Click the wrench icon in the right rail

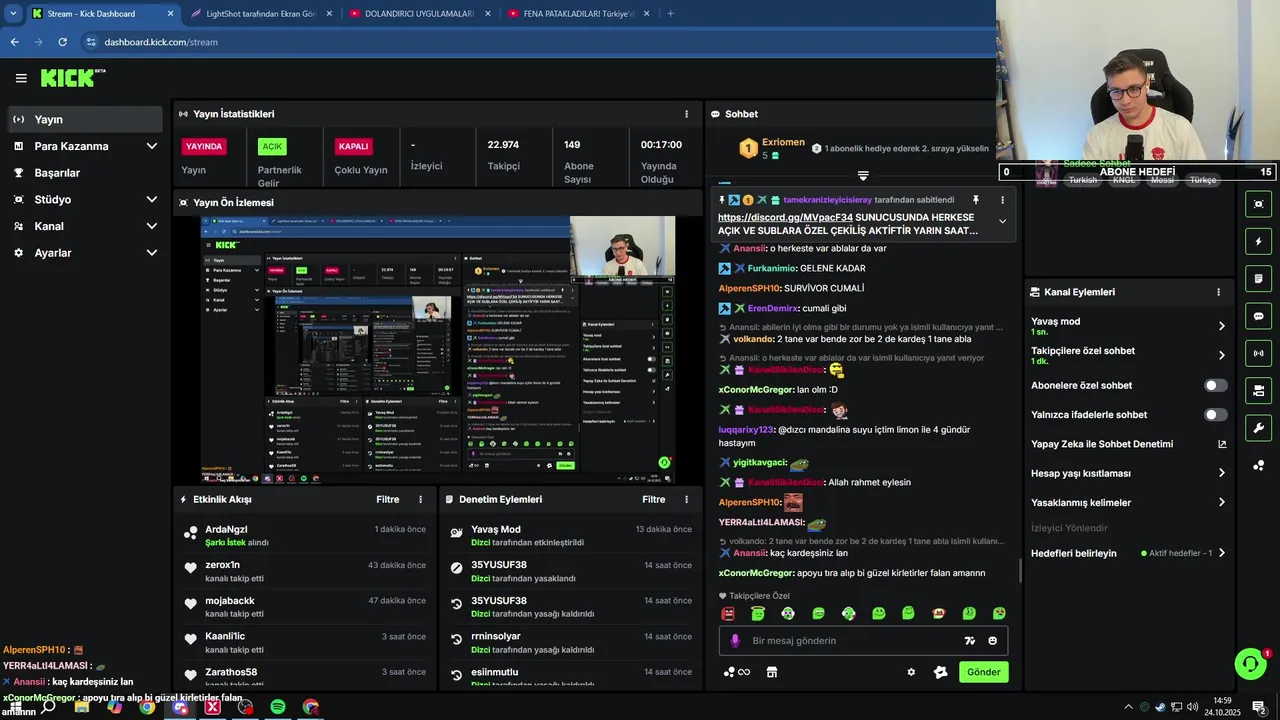(1258, 428)
